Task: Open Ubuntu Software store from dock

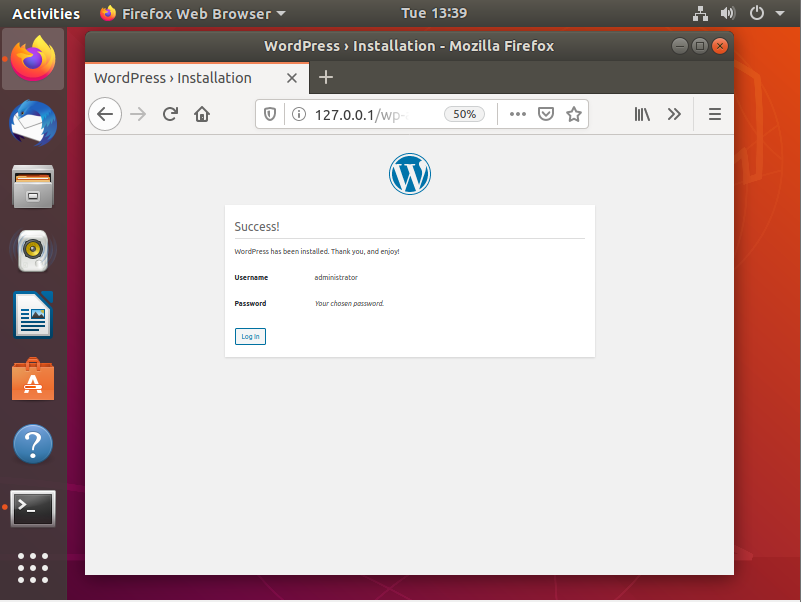Action: [x=33, y=379]
